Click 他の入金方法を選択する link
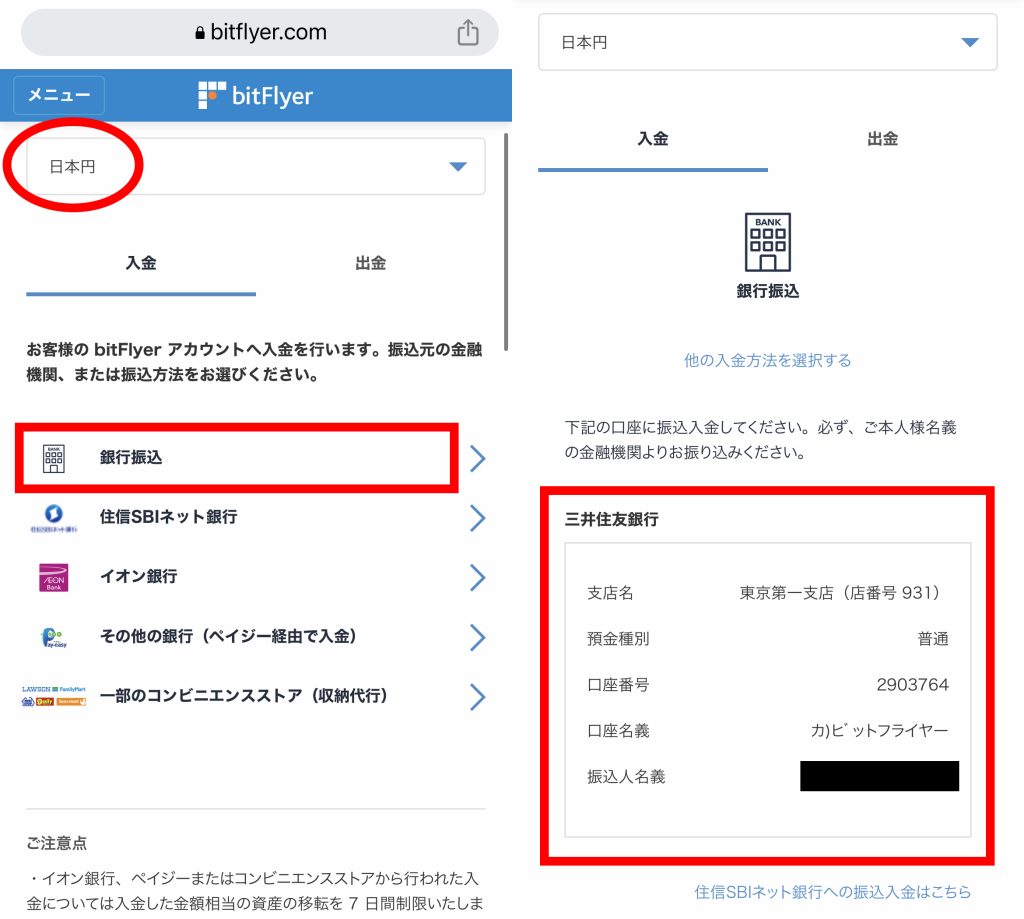 coord(767,361)
